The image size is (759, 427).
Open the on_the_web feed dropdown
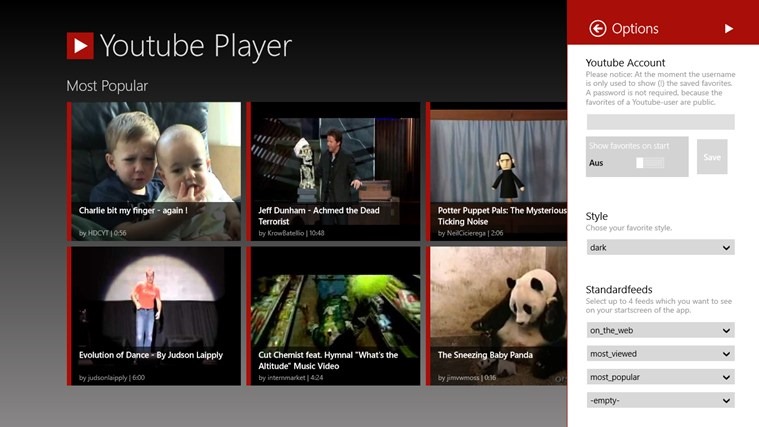point(661,330)
